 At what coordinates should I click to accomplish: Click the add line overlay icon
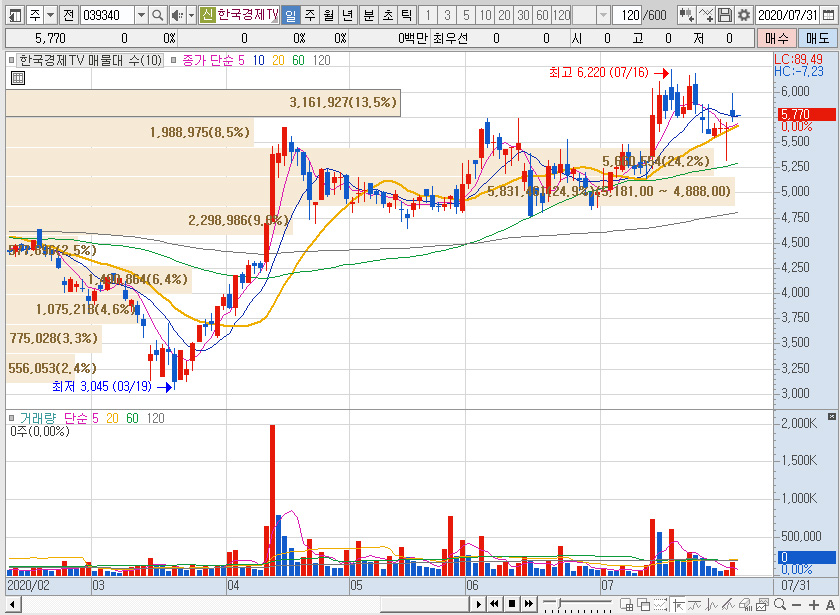point(706,15)
